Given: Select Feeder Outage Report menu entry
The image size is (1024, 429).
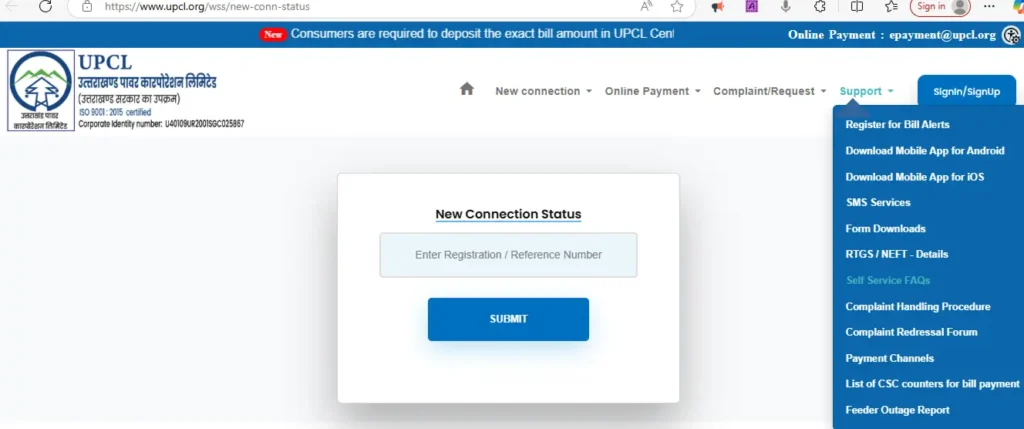Looking at the screenshot, I should tap(897, 410).
